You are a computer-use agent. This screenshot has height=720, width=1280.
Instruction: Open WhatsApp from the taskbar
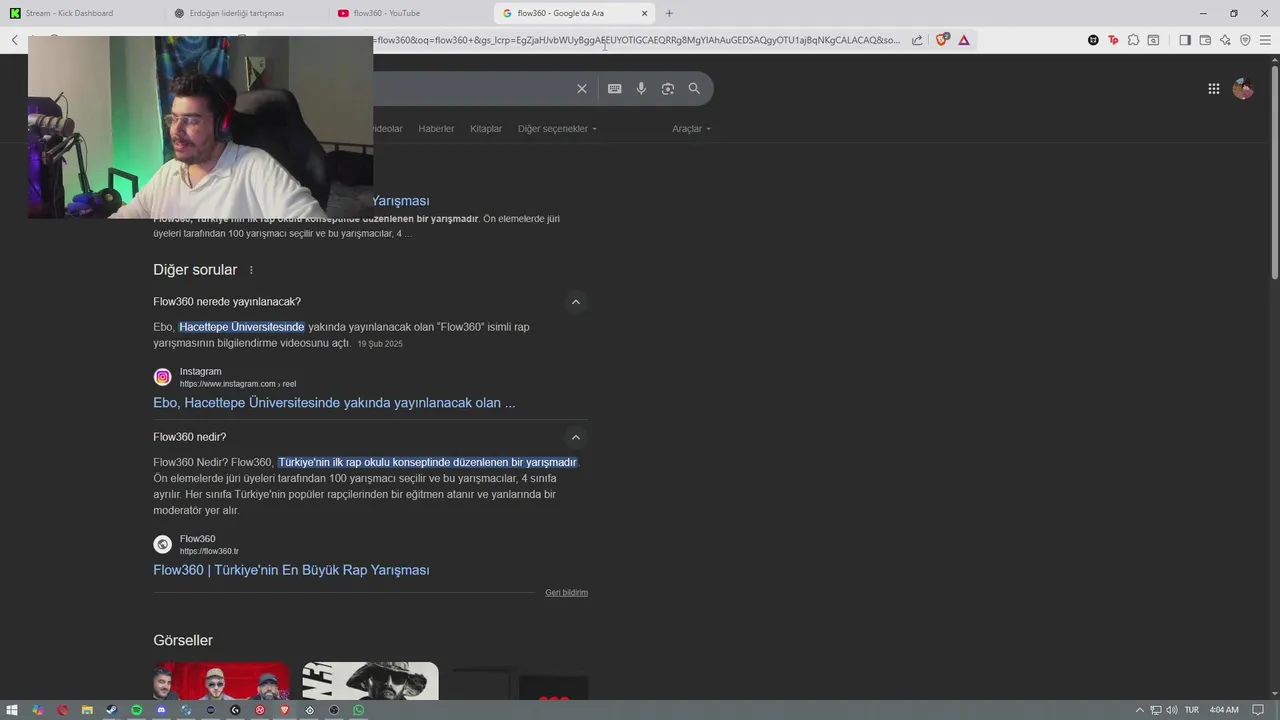point(358,710)
